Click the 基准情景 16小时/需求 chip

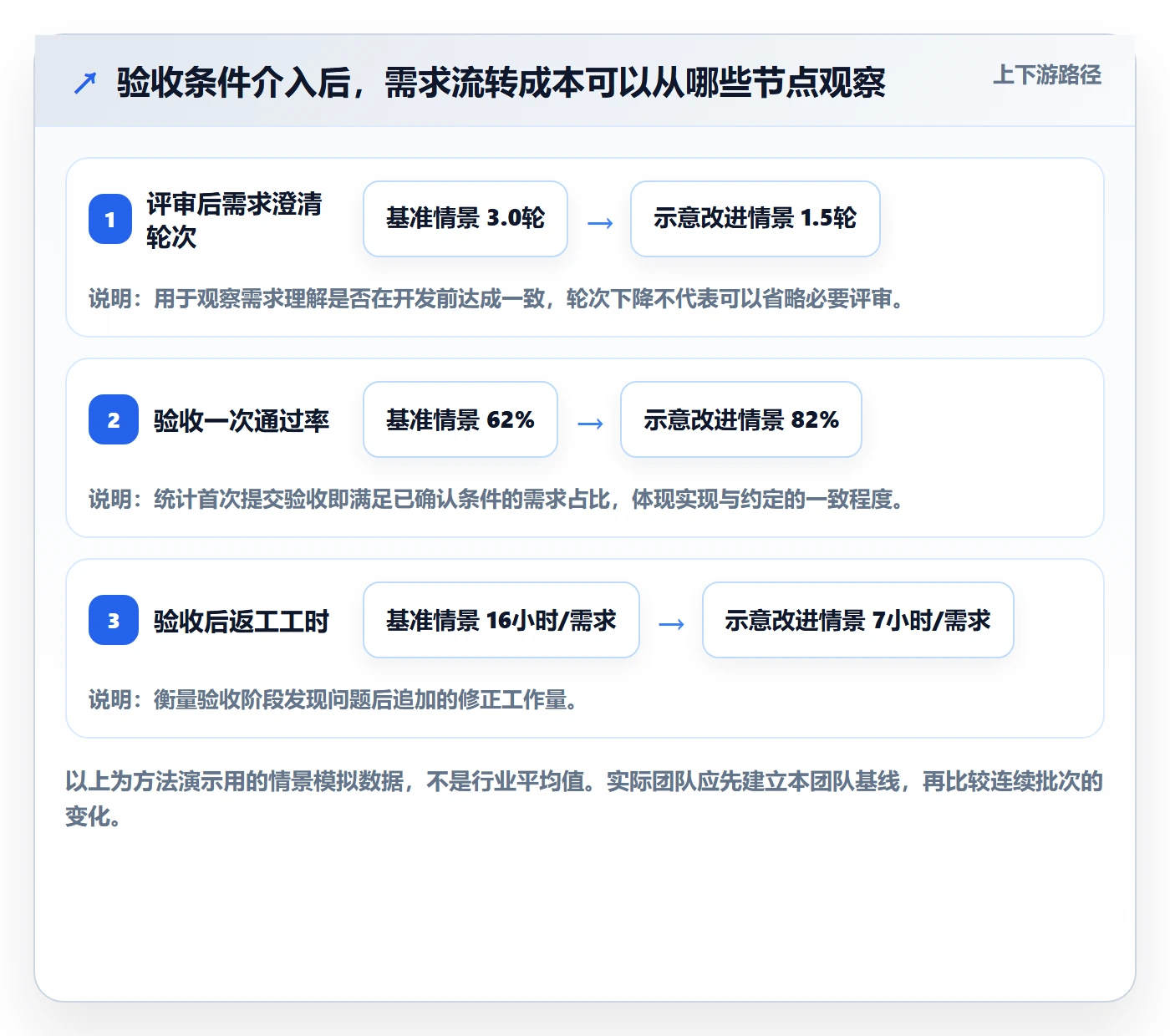[x=501, y=620]
